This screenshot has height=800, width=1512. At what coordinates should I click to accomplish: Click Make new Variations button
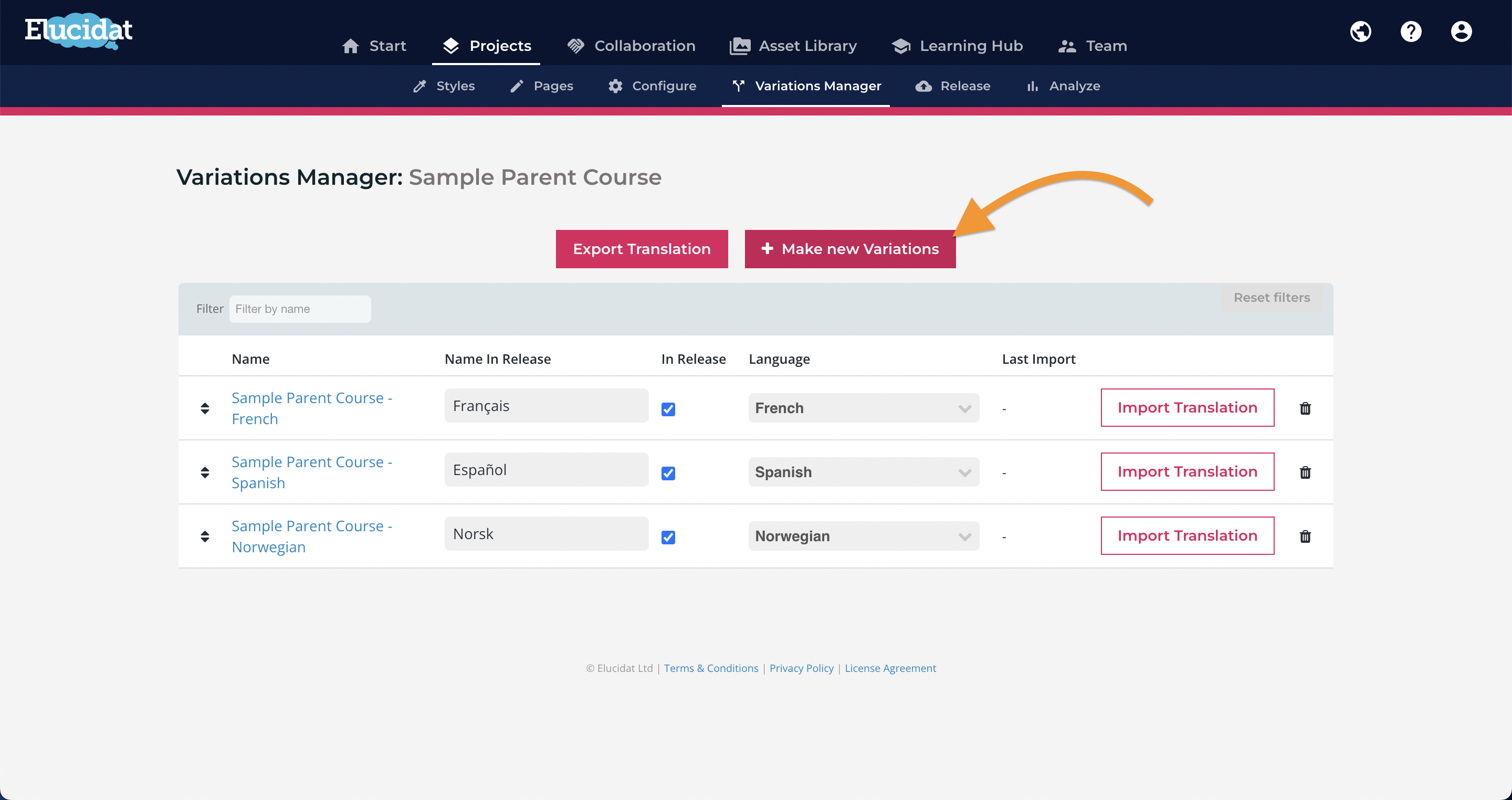pos(850,249)
